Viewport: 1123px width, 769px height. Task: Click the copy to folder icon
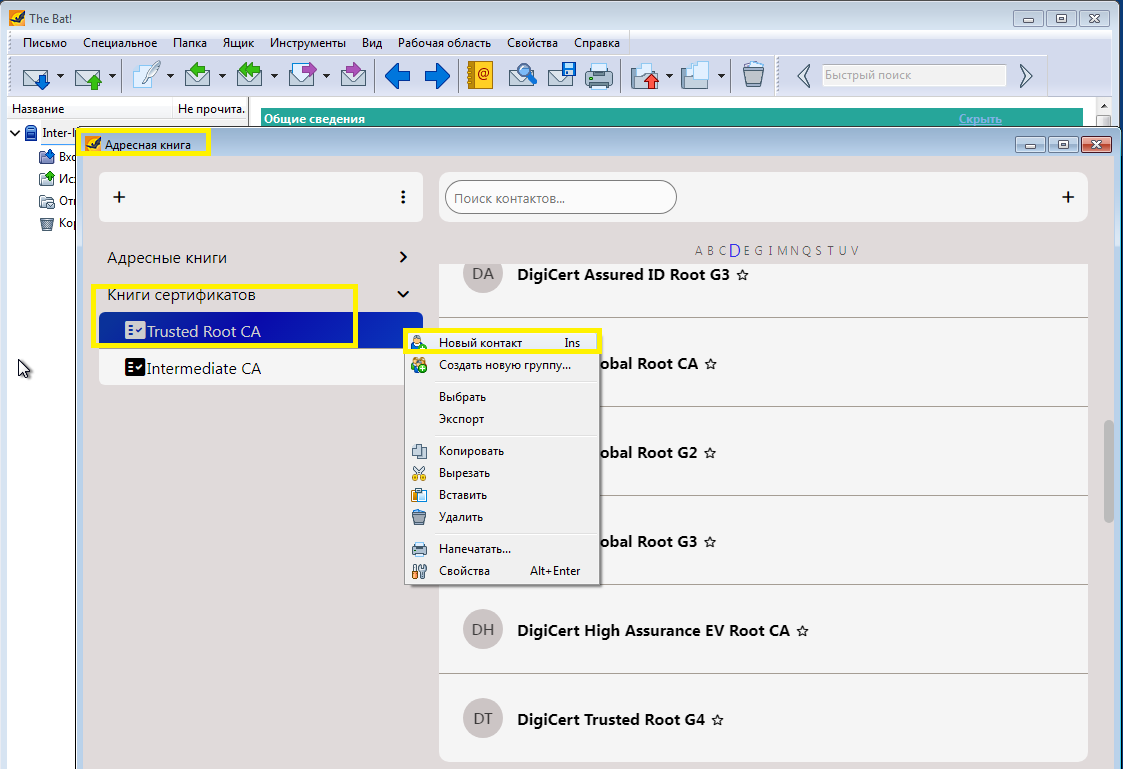point(695,76)
